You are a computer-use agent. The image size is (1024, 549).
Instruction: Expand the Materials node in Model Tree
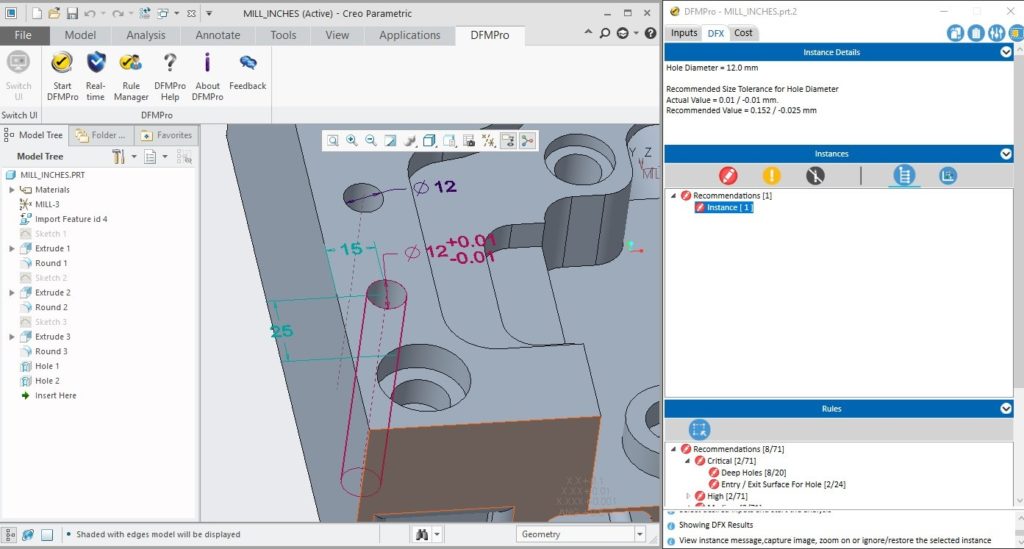point(12,190)
